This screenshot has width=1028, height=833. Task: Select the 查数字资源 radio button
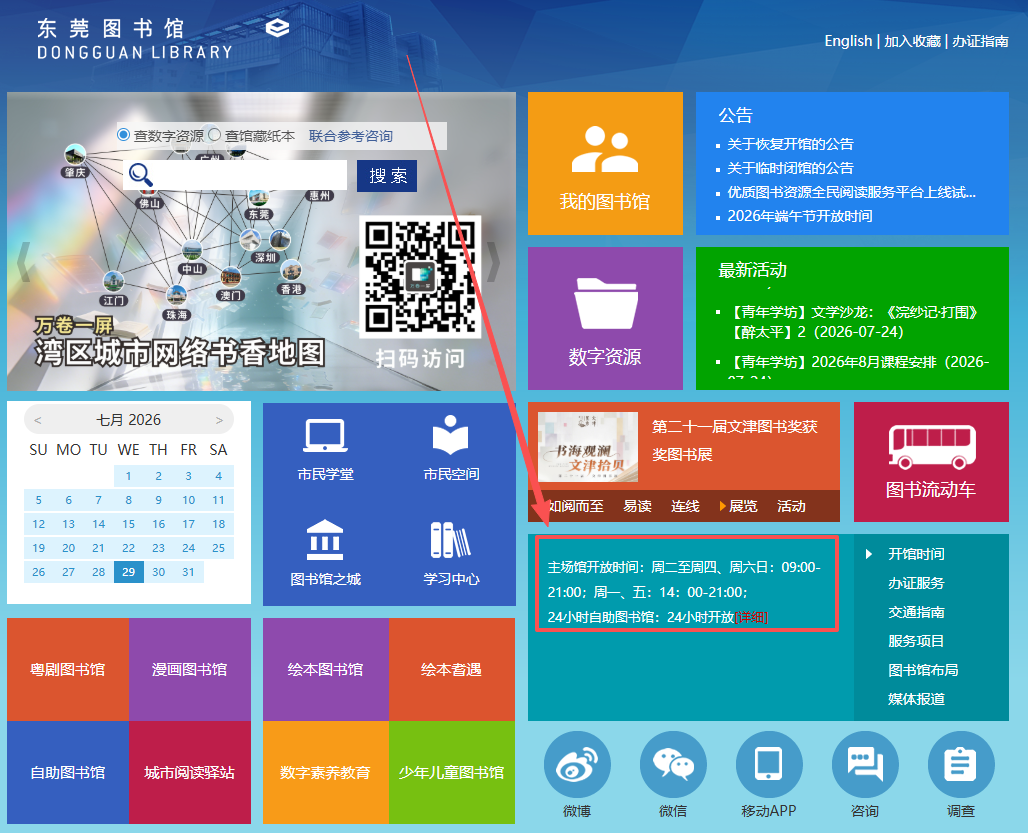pos(123,135)
